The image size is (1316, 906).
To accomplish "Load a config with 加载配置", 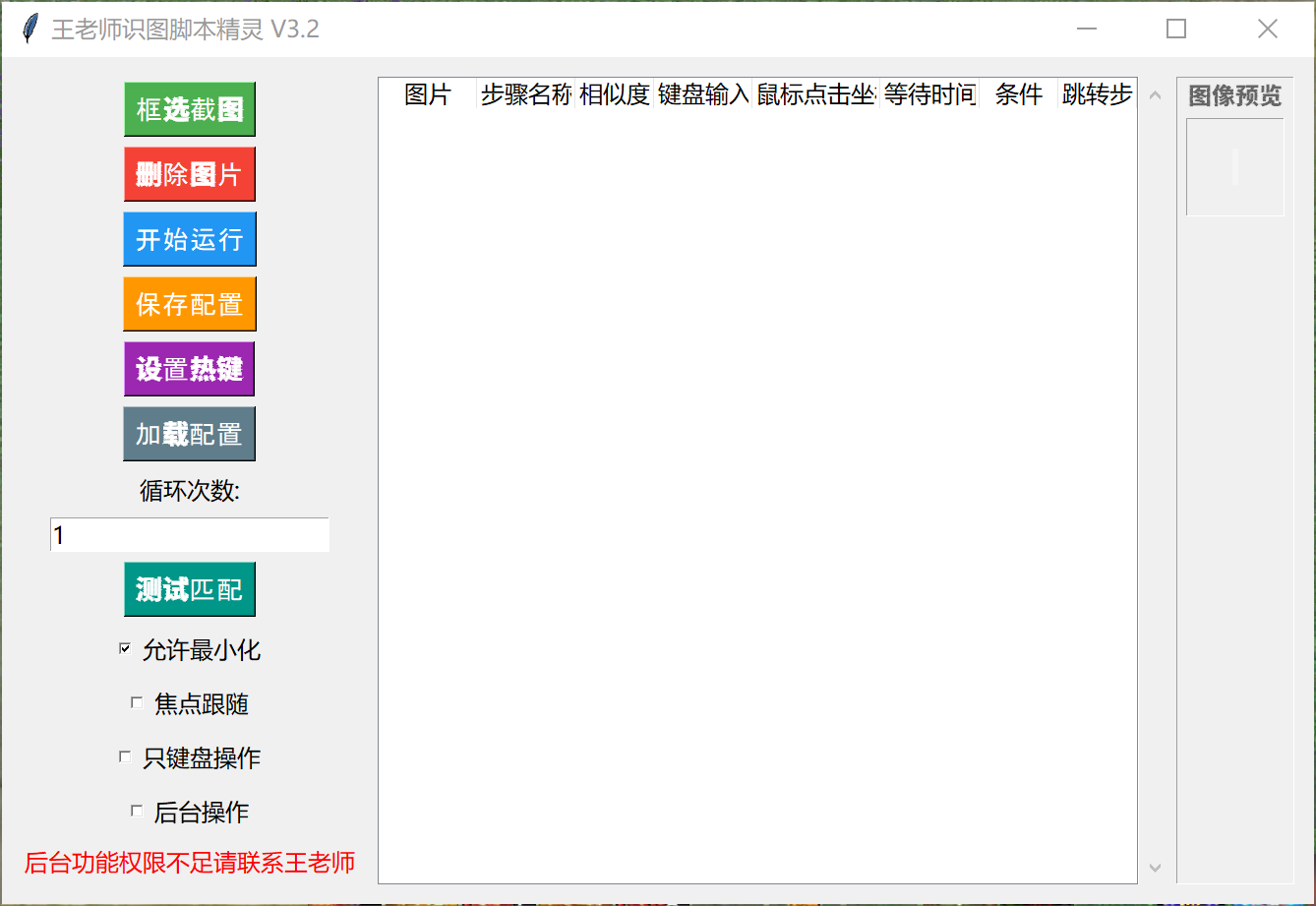I will click(190, 434).
